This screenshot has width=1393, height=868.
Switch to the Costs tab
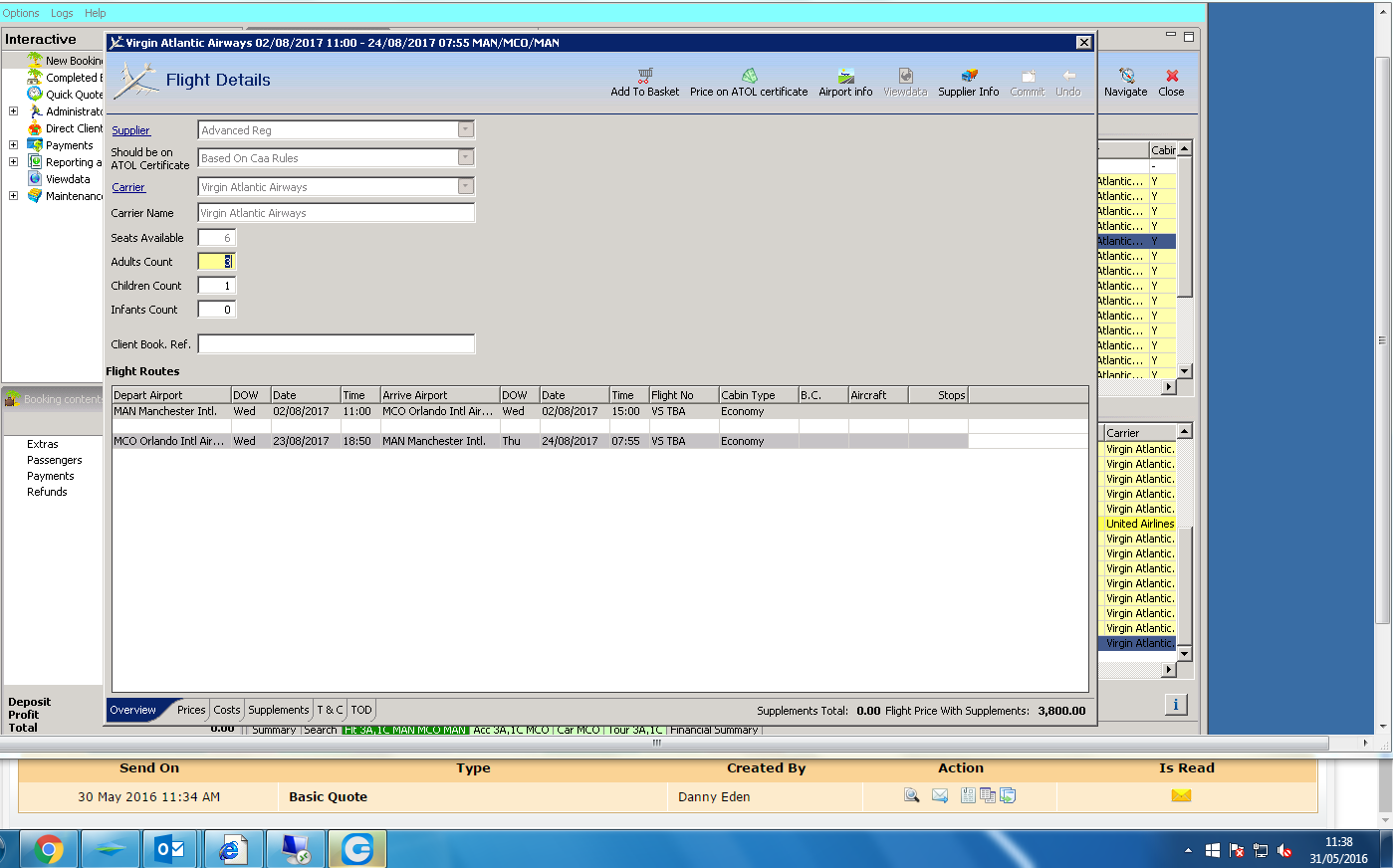coord(227,710)
